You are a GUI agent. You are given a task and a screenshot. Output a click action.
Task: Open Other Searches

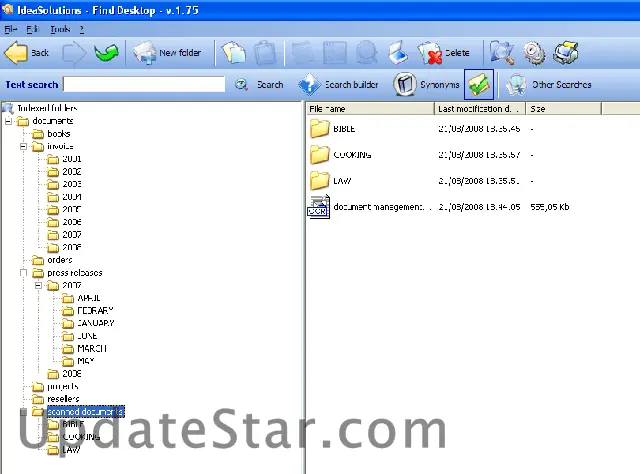549,85
